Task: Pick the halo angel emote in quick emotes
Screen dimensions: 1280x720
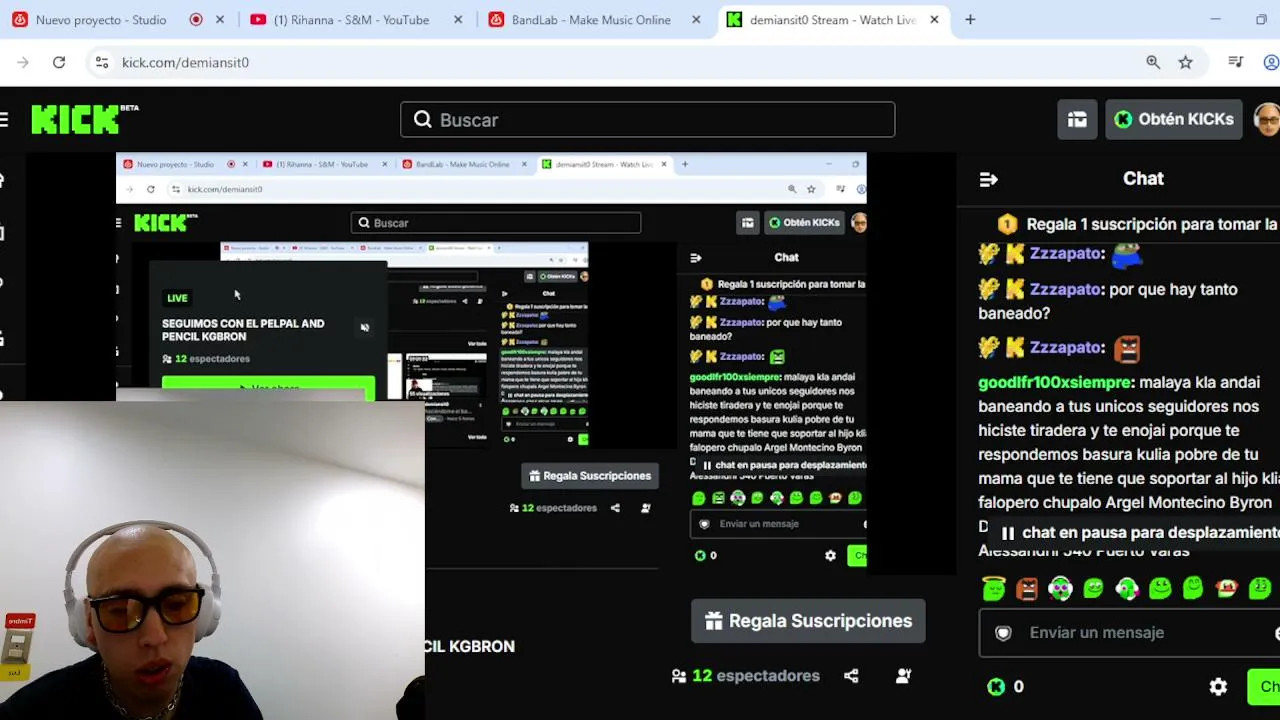Action: 993,588
